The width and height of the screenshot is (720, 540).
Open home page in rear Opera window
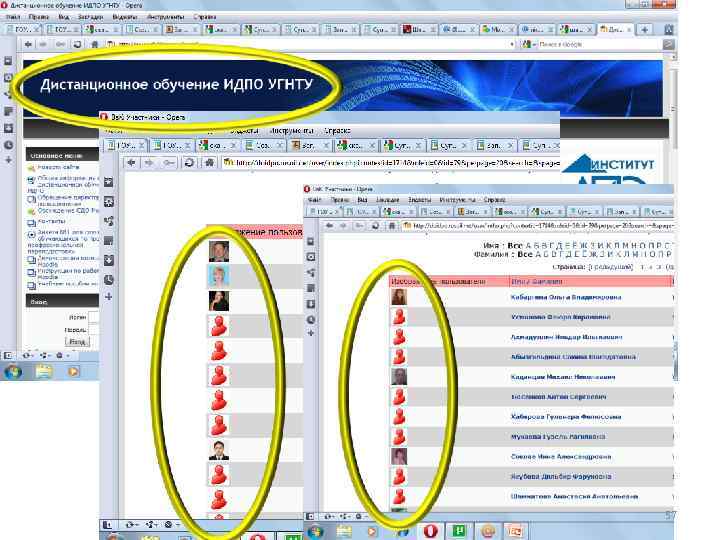coord(95,45)
